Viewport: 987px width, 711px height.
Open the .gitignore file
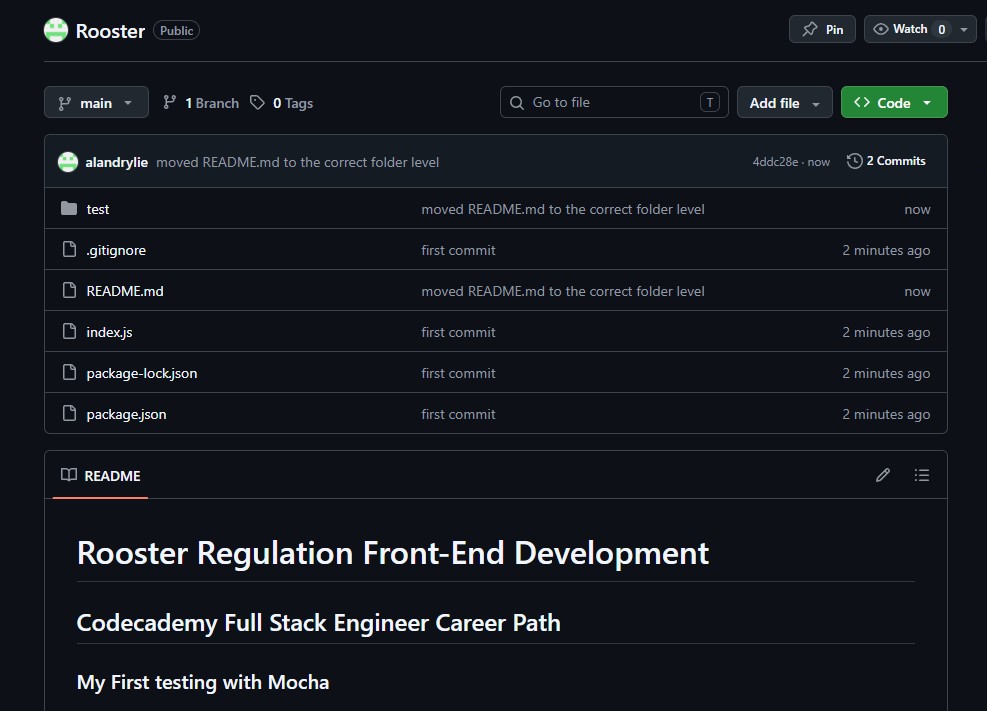[116, 250]
